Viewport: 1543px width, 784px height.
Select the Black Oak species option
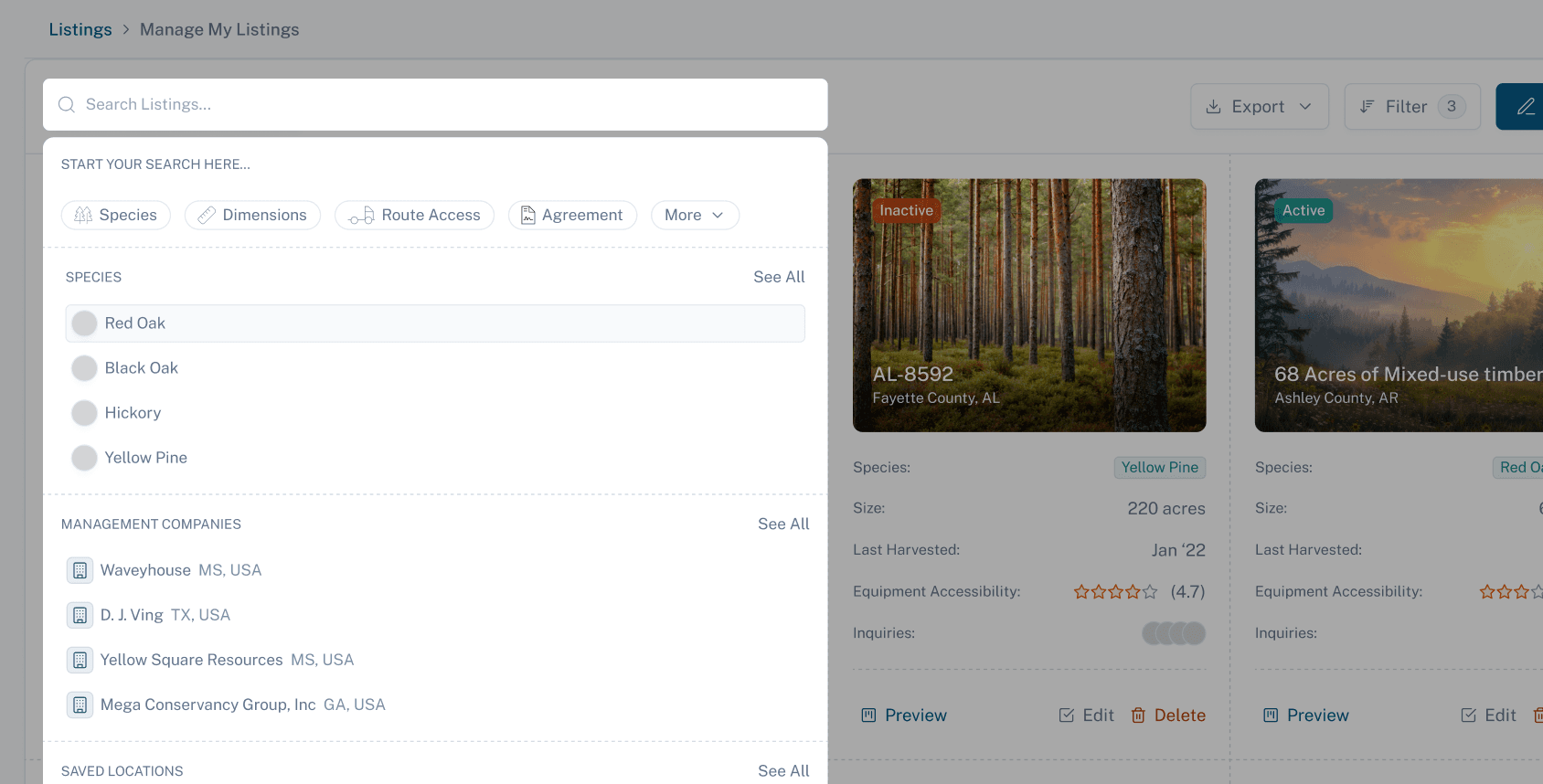pos(85,368)
